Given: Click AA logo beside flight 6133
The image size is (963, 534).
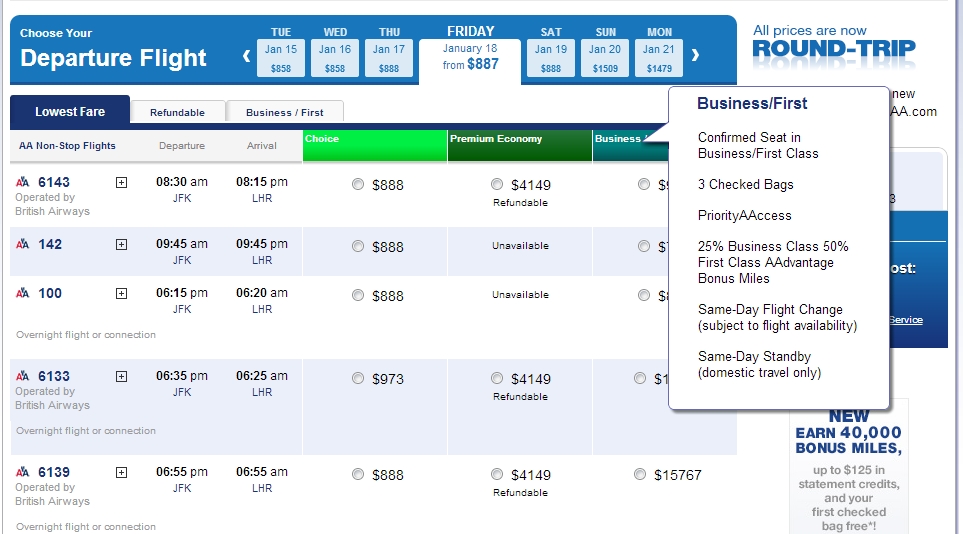Looking at the screenshot, I should click(x=23, y=377).
